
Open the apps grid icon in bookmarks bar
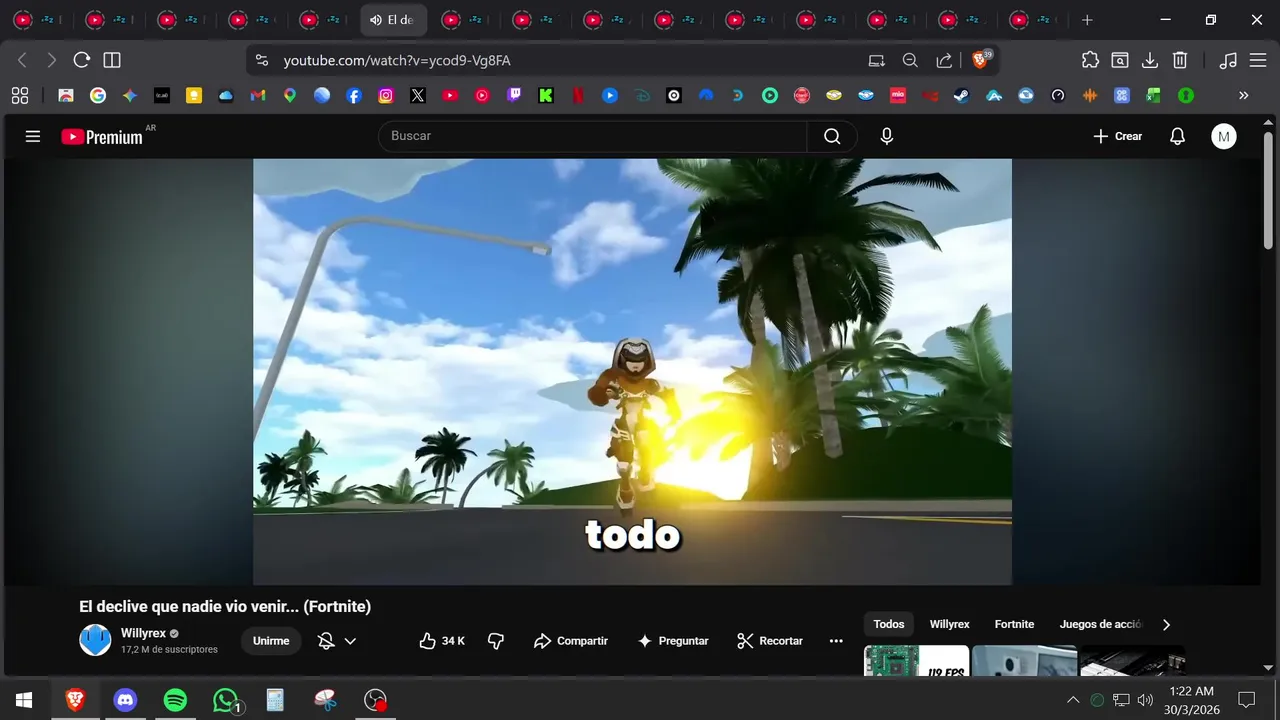point(20,96)
